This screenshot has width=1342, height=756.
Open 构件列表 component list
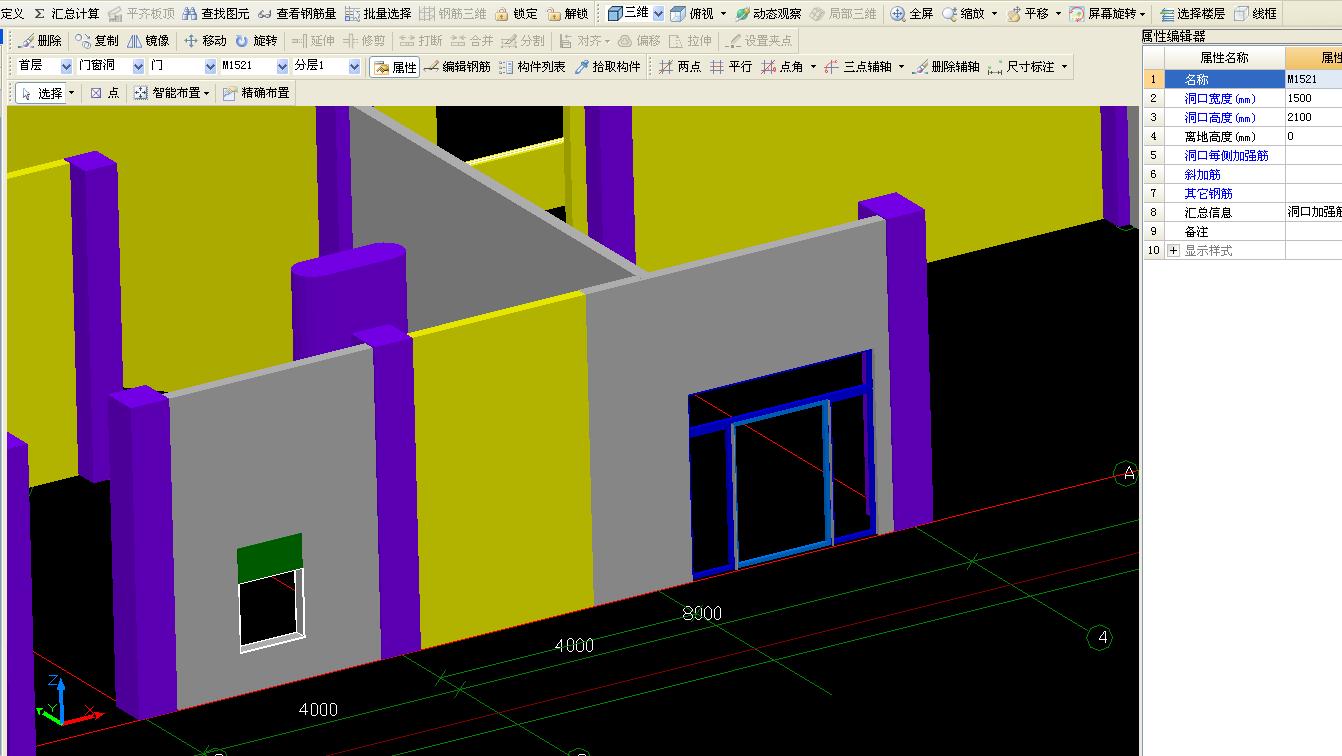tap(532, 67)
